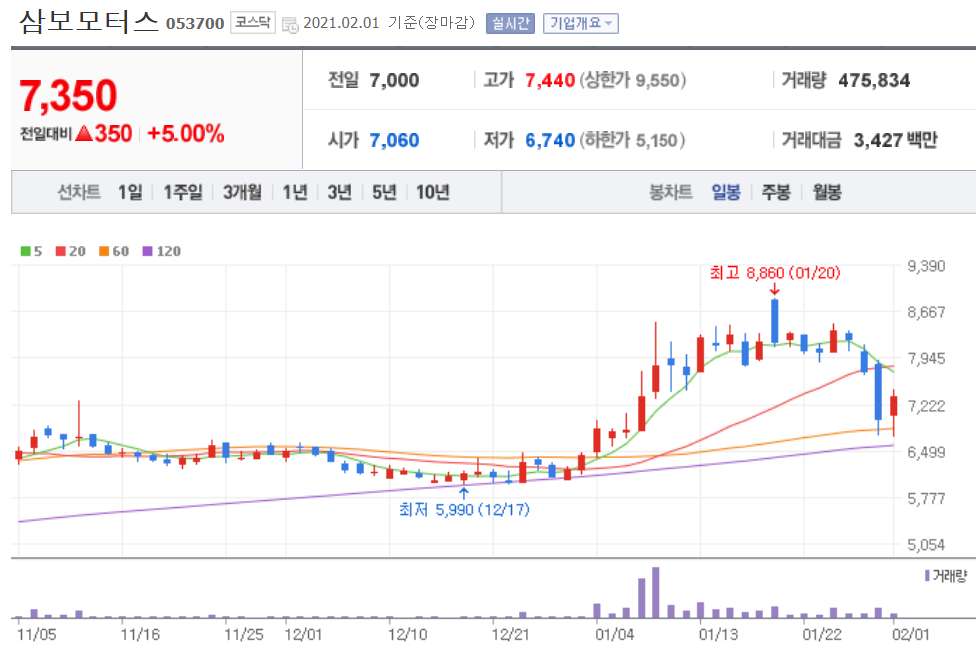This screenshot has width=976, height=656.
Task: Show the 3년 line chart
Action: click(x=340, y=192)
